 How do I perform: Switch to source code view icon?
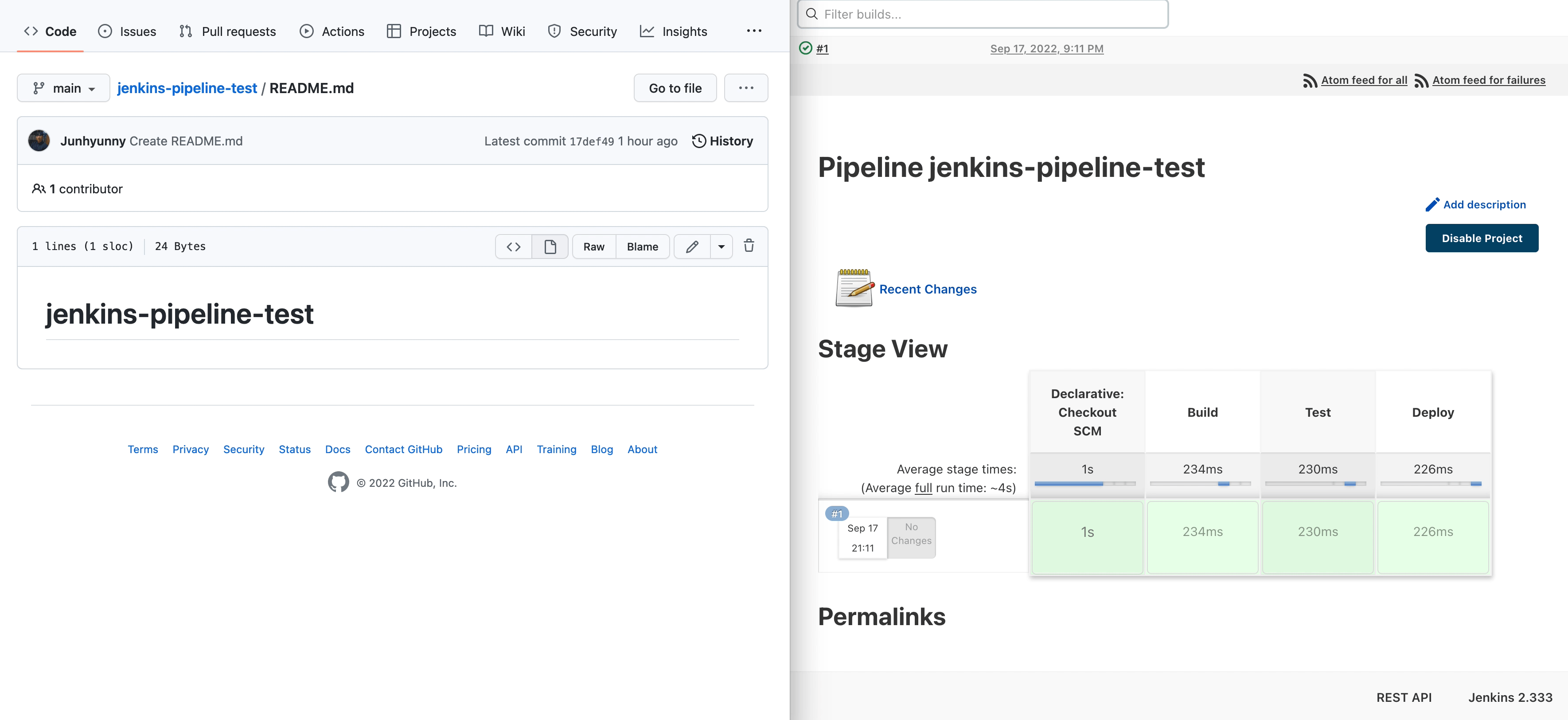[x=514, y=247]
